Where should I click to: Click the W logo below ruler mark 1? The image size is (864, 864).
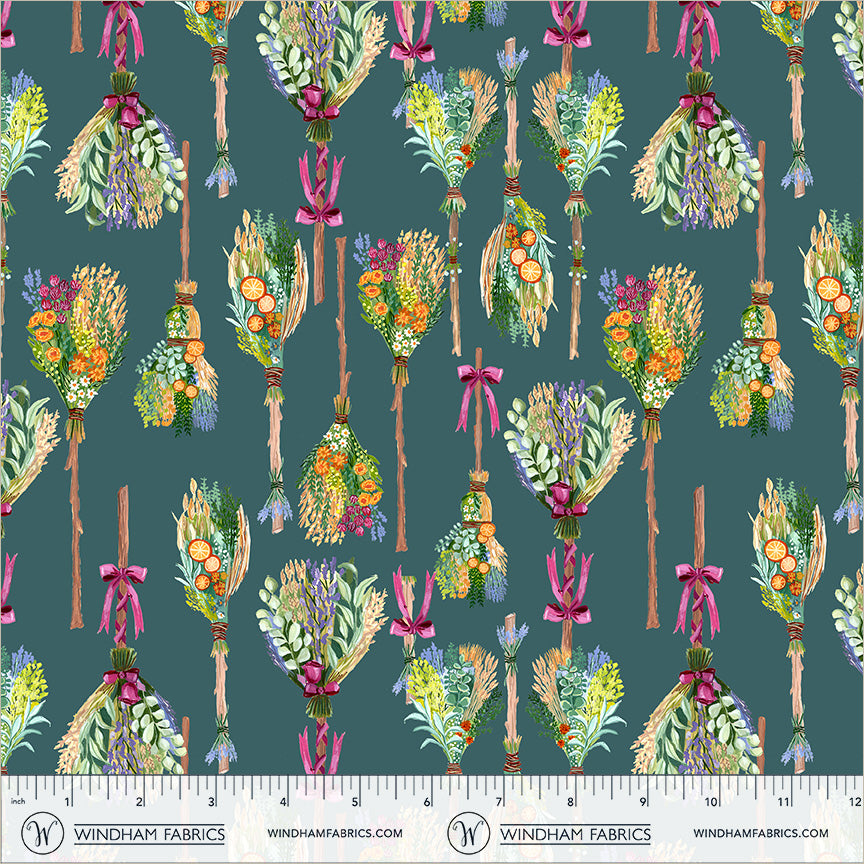[42, 833]
